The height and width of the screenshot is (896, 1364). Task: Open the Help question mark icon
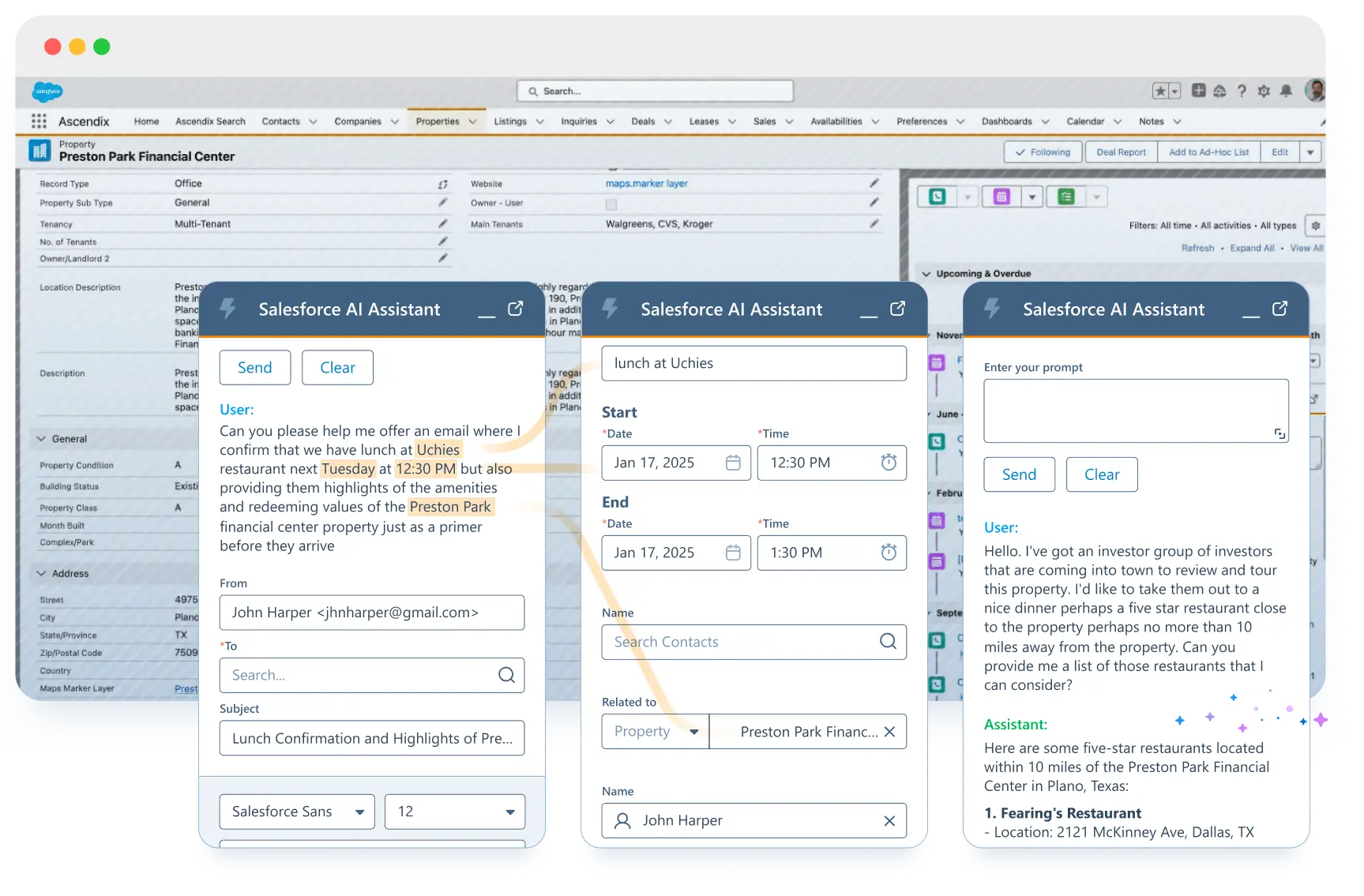(1242, 91)
